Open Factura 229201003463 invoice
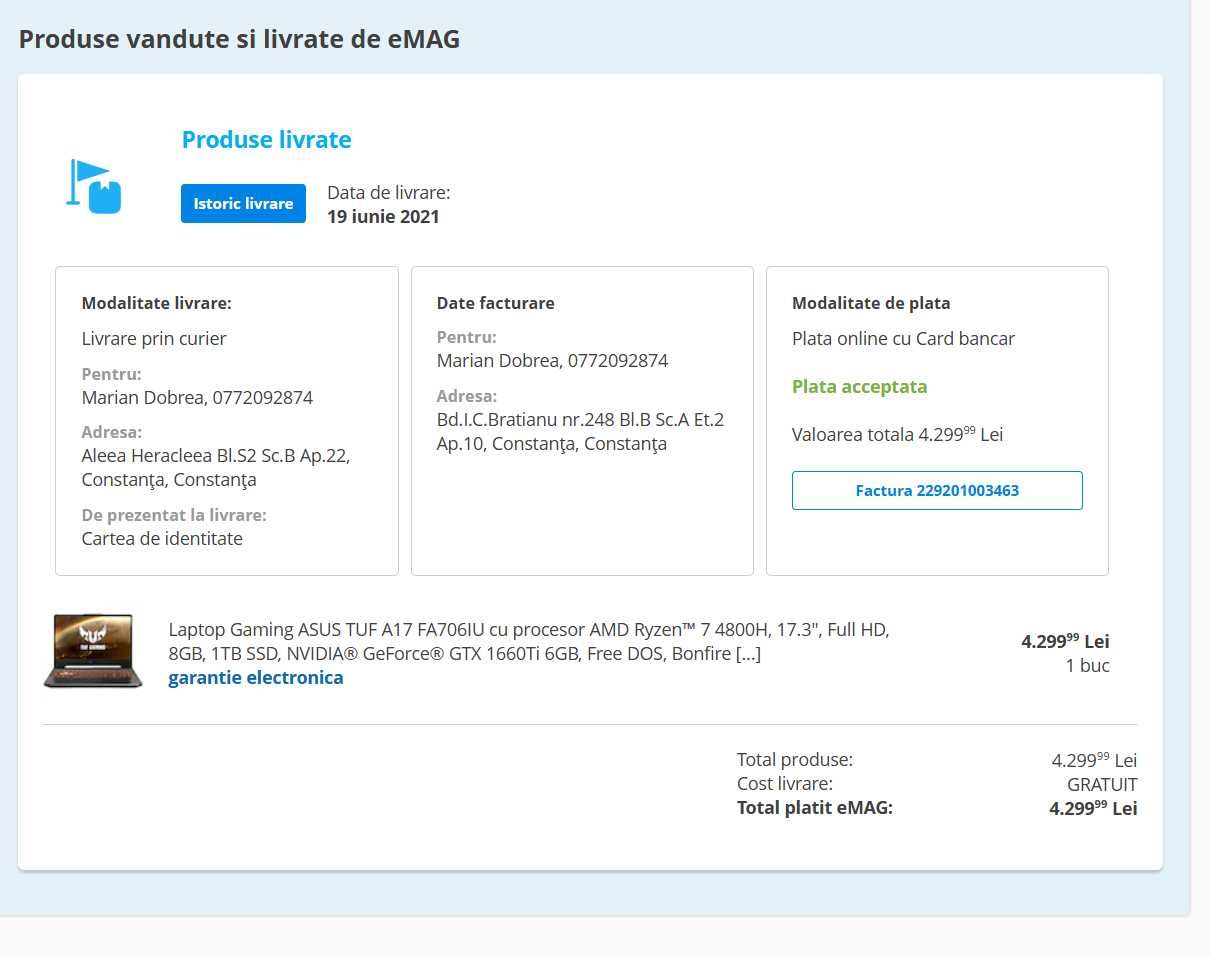The image size is (1211, 957). pos(937,490)
